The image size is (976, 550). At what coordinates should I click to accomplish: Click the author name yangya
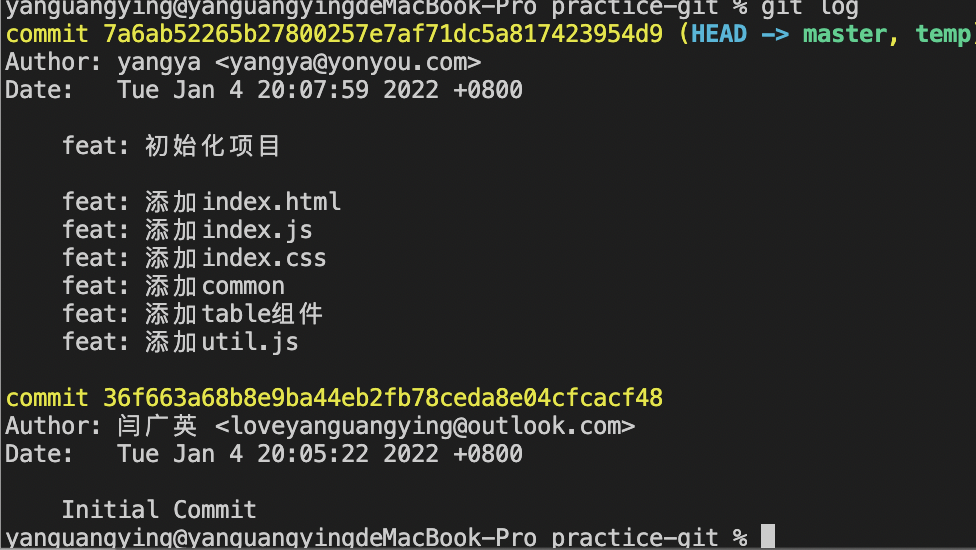[x=159, y=62]
